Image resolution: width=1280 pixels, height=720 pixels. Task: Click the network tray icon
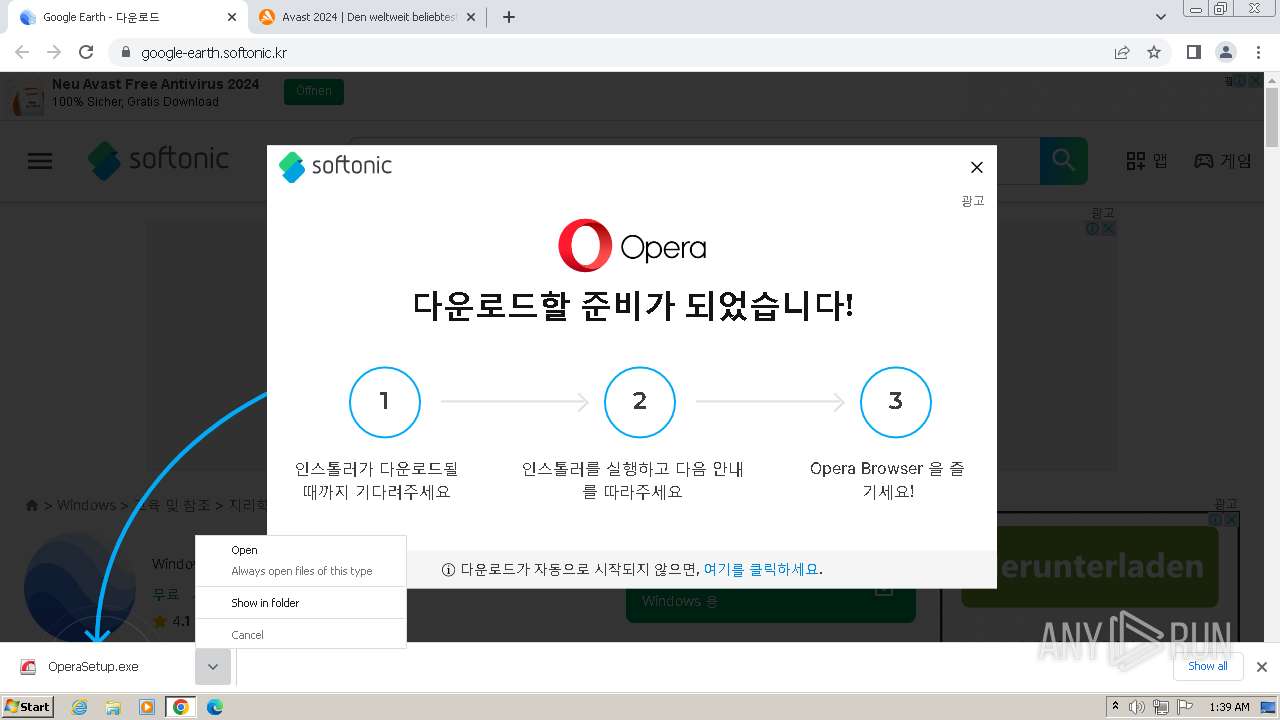pos(1161,707)
